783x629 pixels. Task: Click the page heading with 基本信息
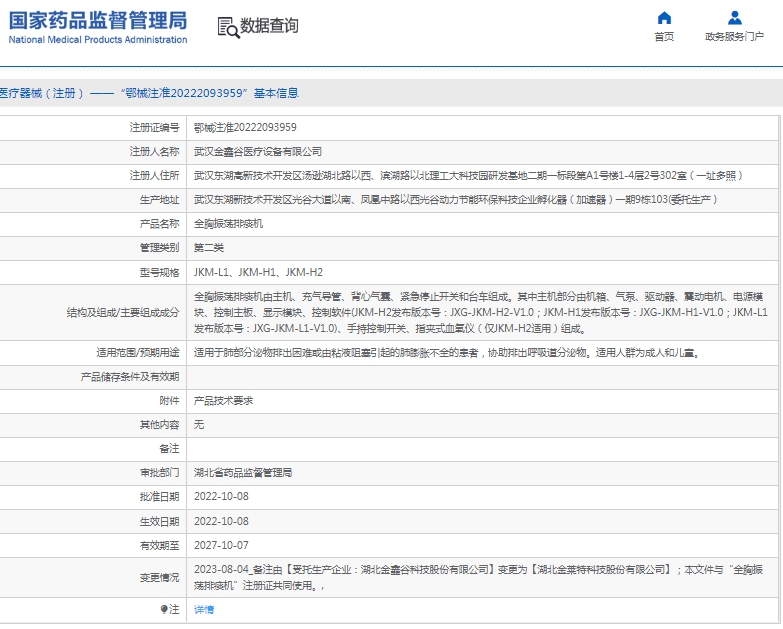pos(149,93)
